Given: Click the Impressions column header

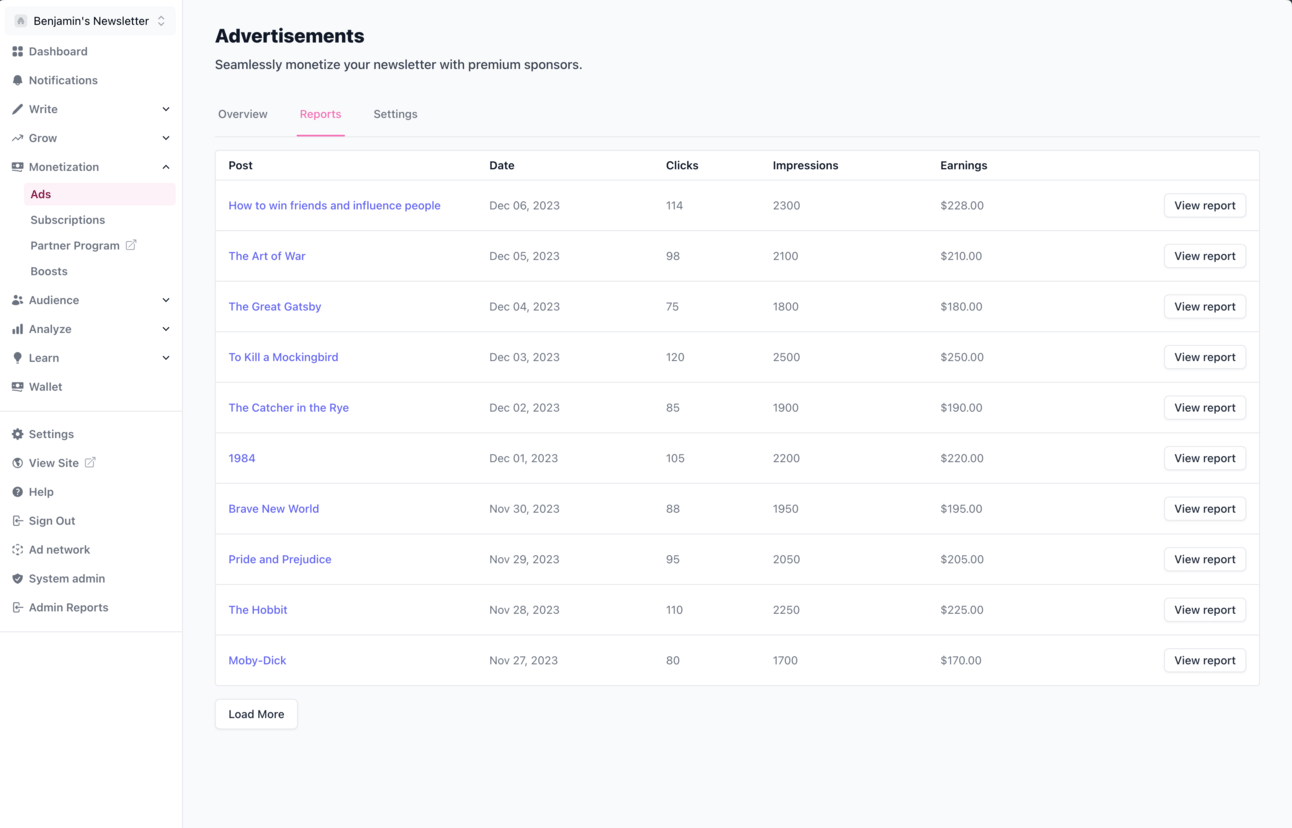Looking at the screenshot, I should [805, 165].
